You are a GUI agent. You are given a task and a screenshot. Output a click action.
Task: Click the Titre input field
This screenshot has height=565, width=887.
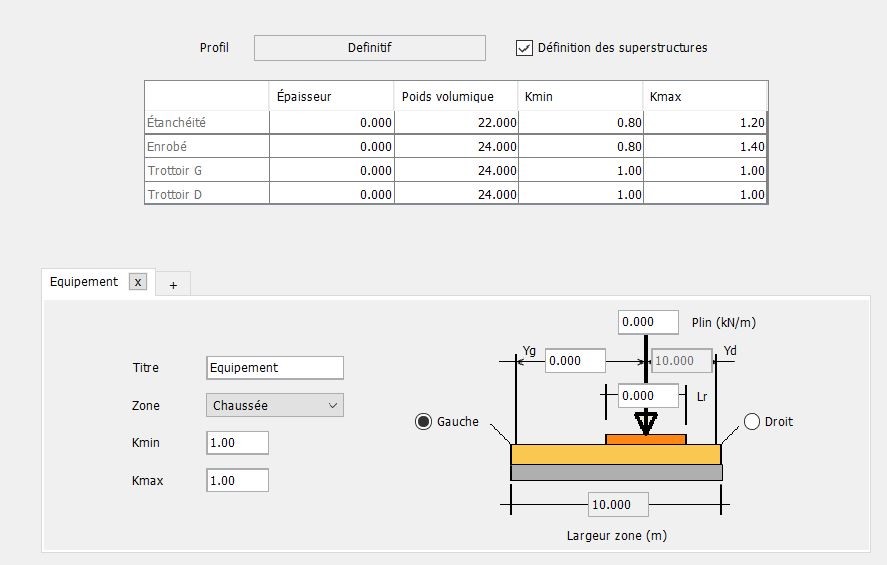tap(275, 368)
